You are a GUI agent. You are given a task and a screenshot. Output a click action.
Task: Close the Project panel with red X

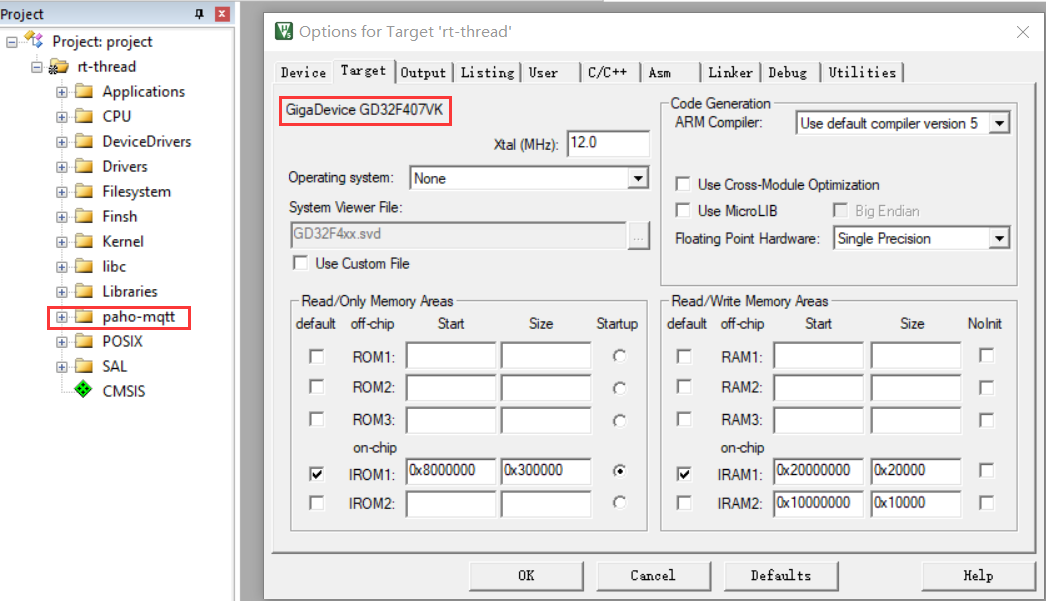222,13
